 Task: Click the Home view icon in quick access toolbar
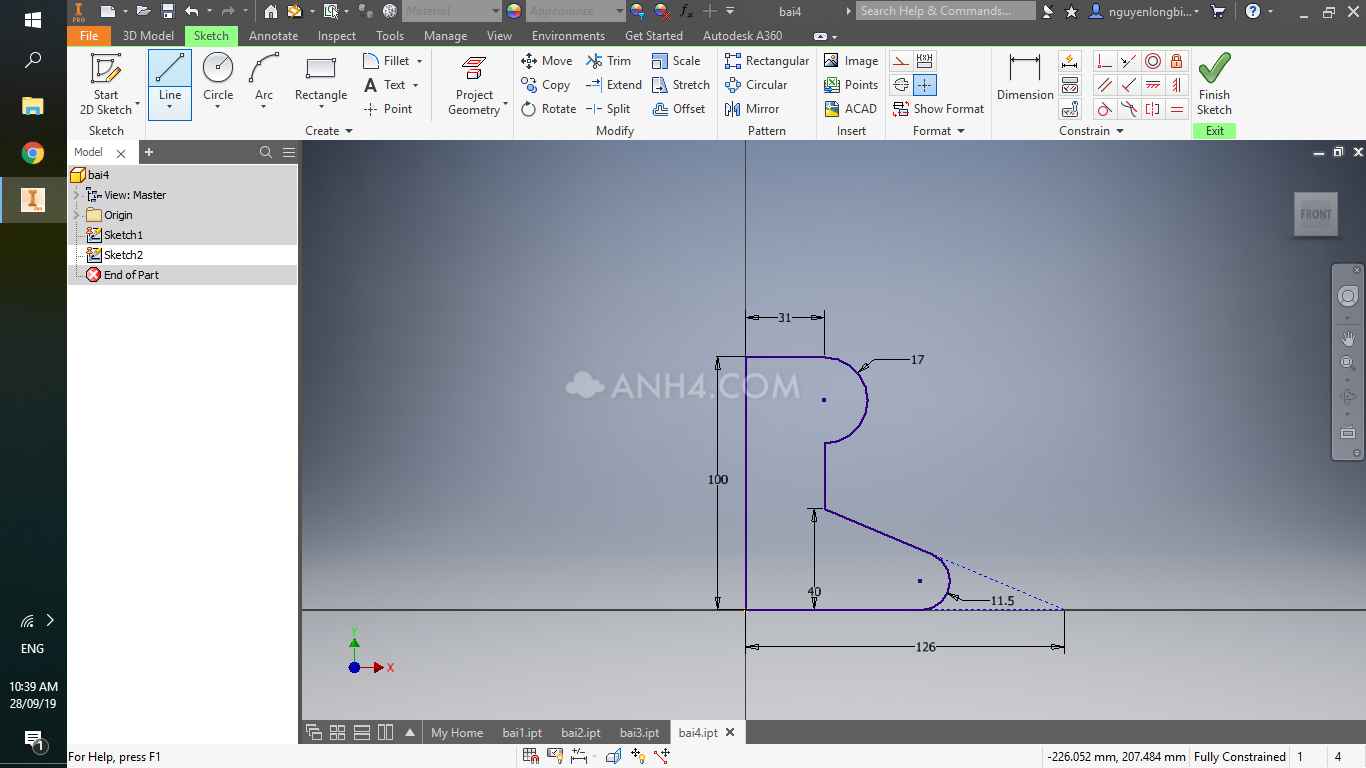click(x=271, y=11)
